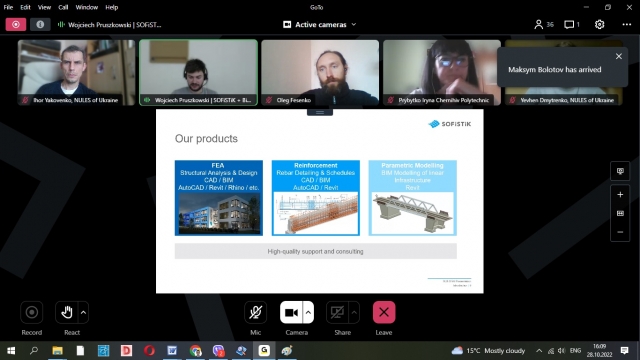
Task: Turn off the camera
Action: [291, 313]
